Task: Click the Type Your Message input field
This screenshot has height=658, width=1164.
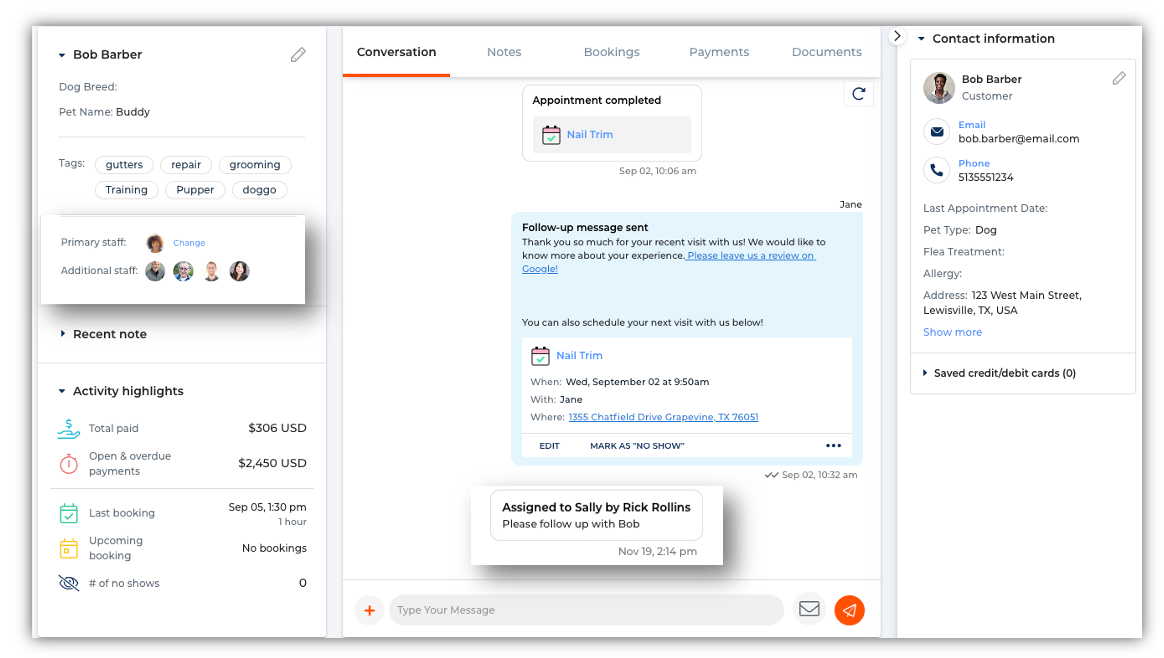Action: click(585, 610)
